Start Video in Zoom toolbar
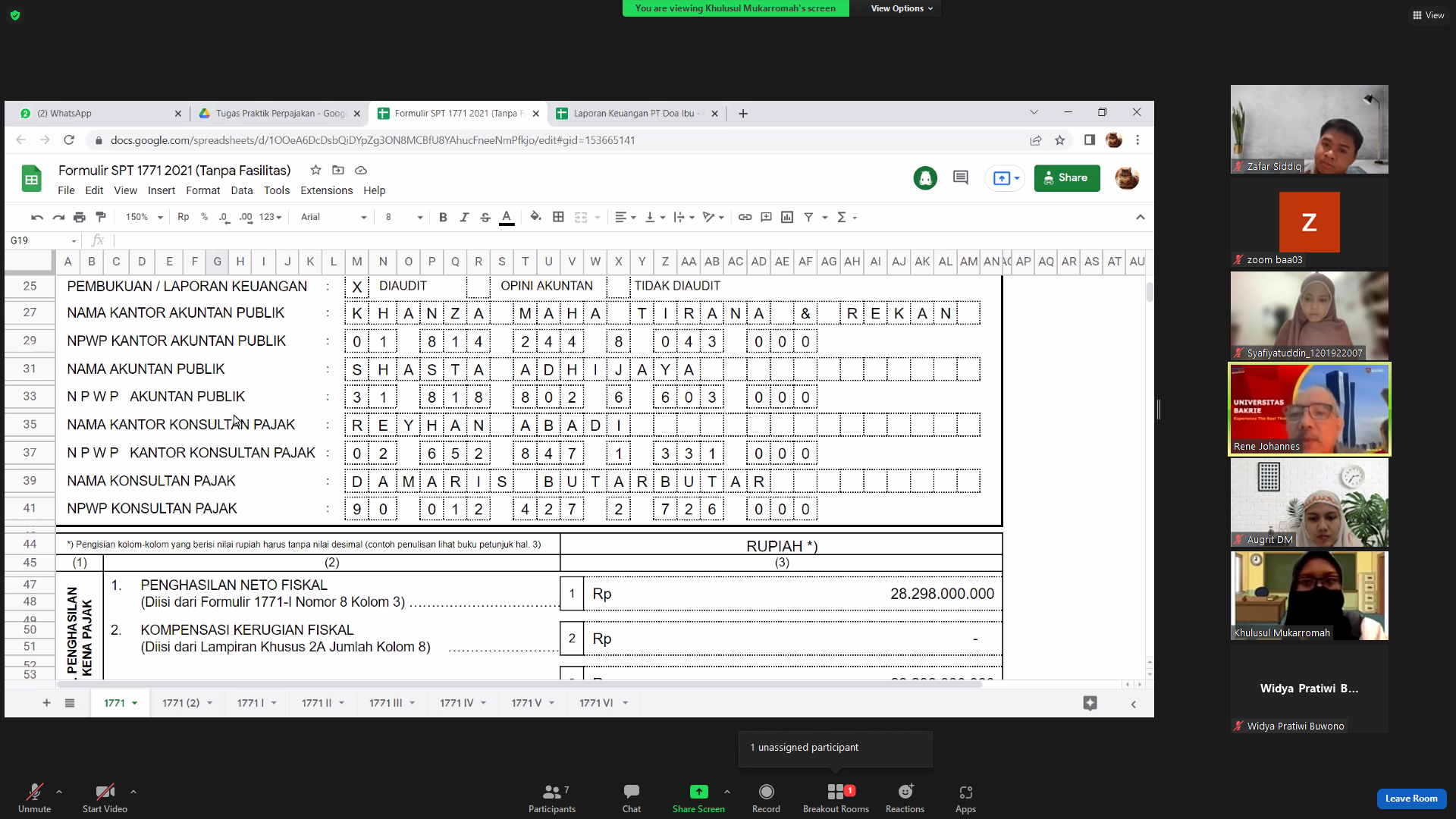This screenshot has width=1456, height=819. click(105, 798)
